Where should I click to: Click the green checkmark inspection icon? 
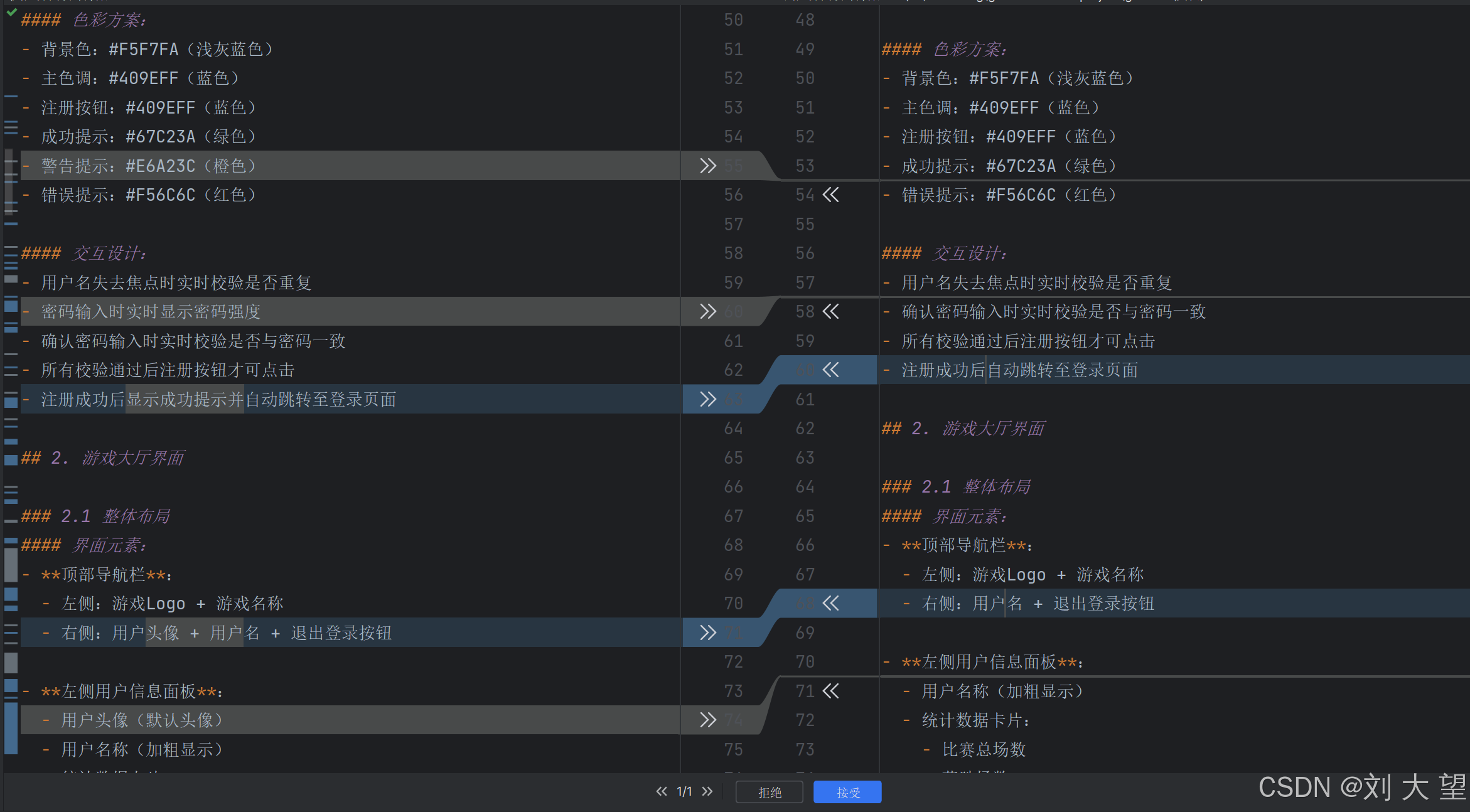pos(11,12)
